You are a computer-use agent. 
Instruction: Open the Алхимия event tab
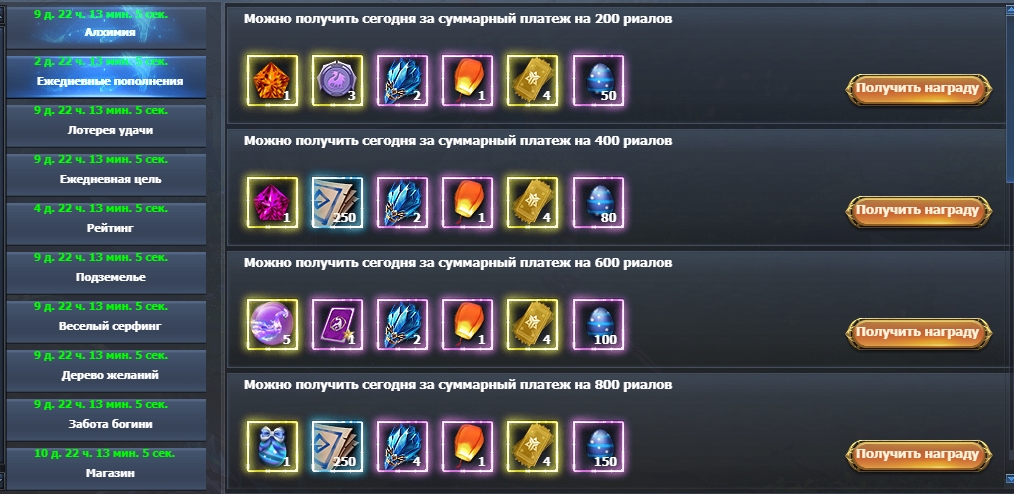click(106, 27)
